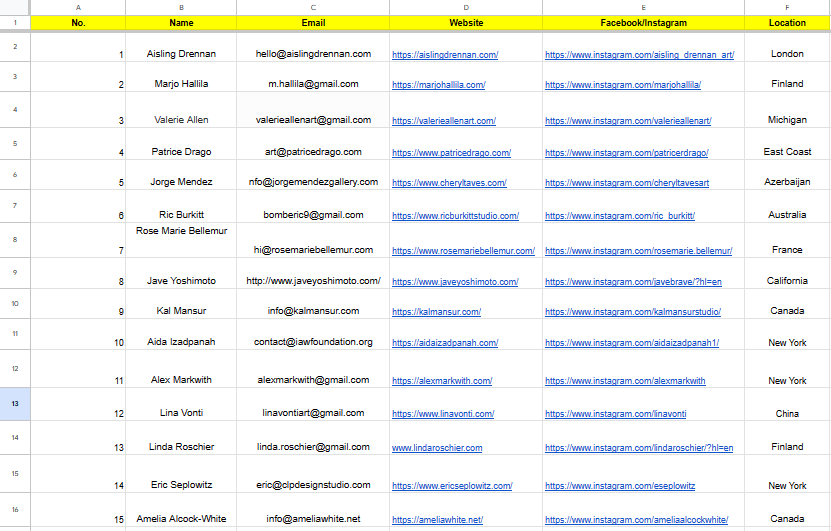Open Instagram link for javebrave

633,282
